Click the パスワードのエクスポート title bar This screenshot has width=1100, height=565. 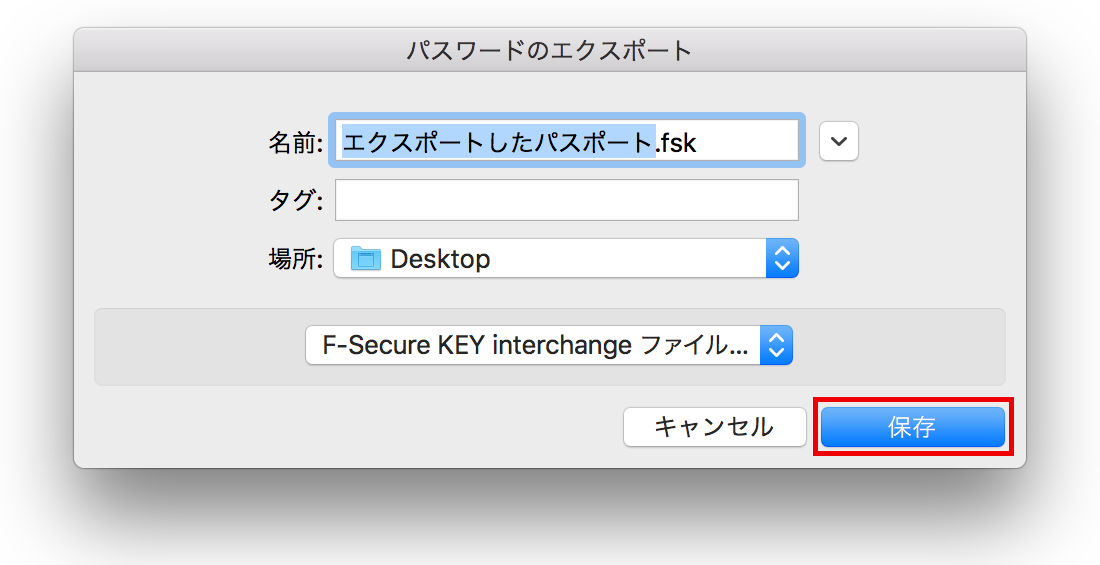(549, 50)
